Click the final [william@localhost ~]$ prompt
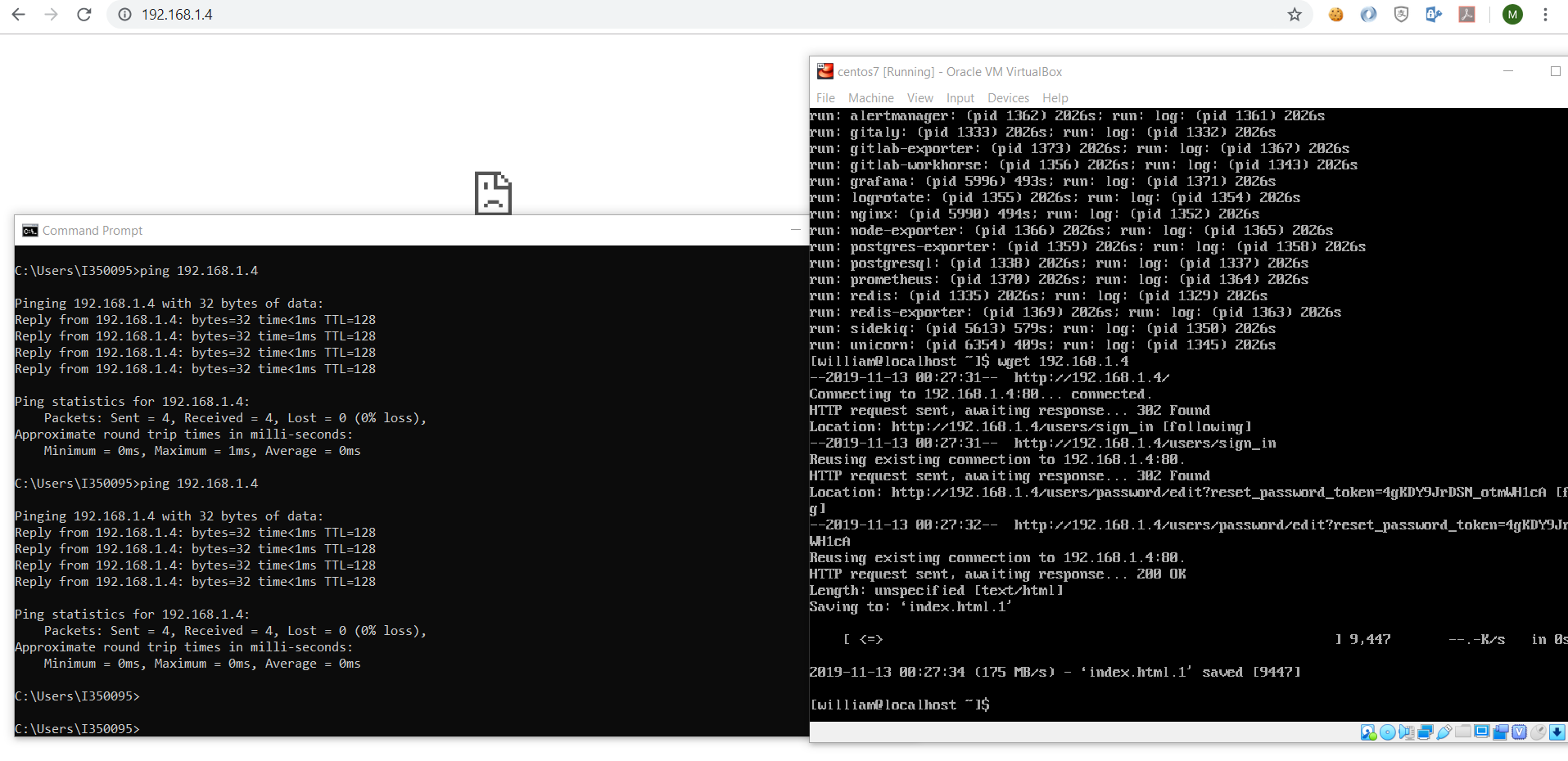1568x761 pixels. [x=900, y=705]
